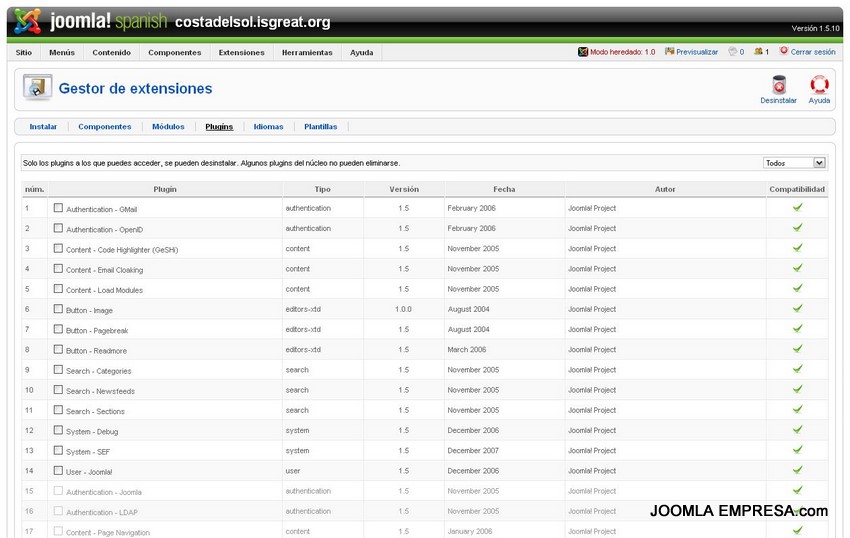Open the Sitio menu
The width and height of the screenshot is (850, 538).
[x=24, y=53]
